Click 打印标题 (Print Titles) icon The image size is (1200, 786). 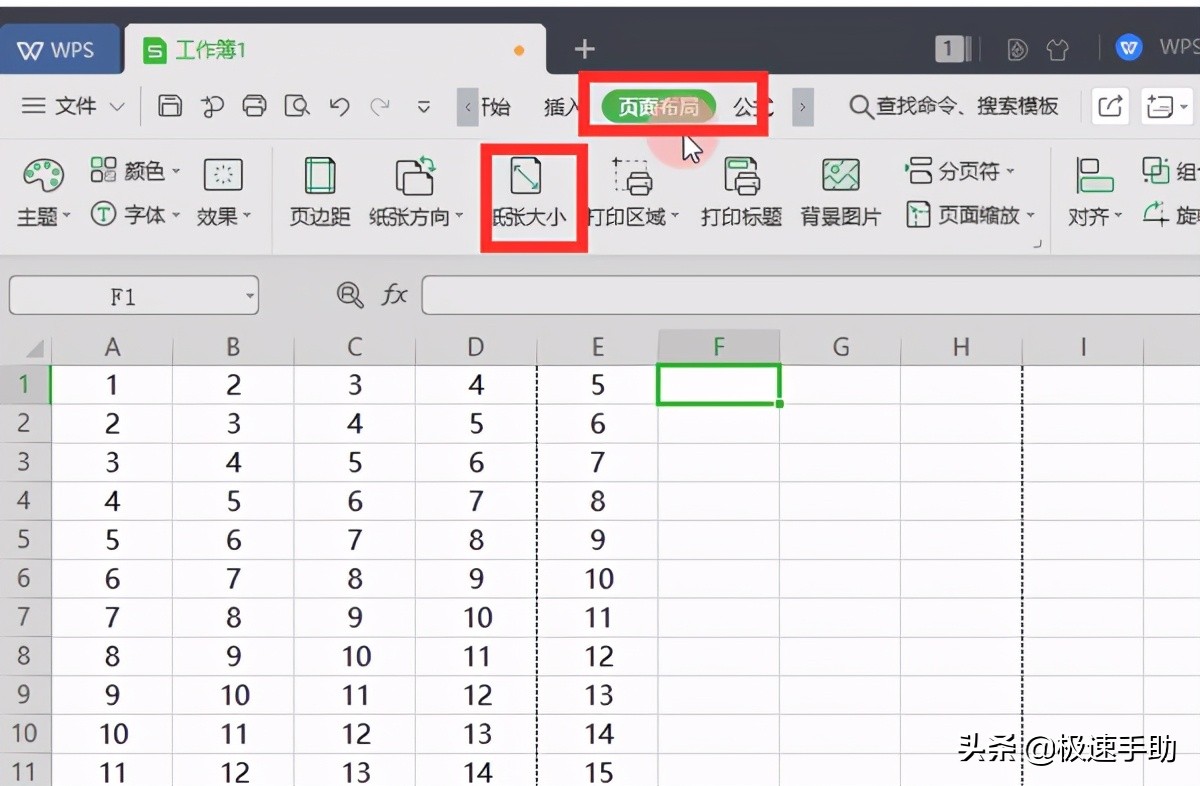coord(742,176)
